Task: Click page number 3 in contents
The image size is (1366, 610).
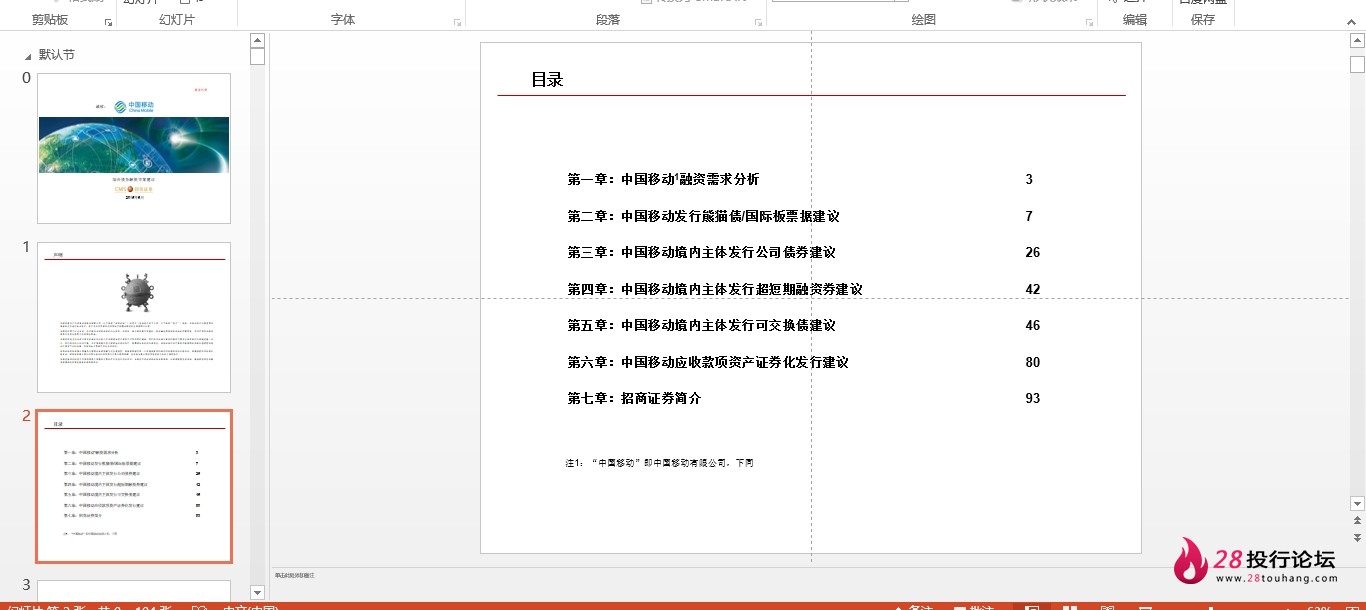Action: 1029,180
